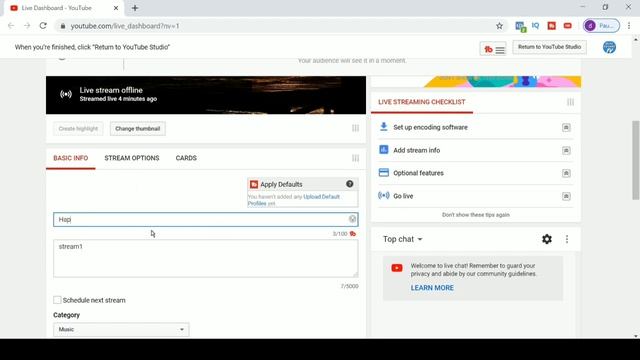Click the page vertical scrollbar thumb
The image size is (640, 360).
pos(636,160)
